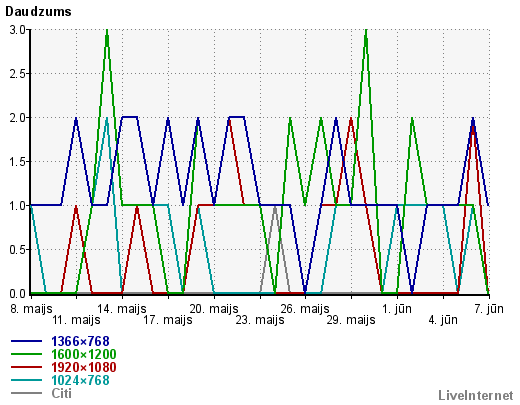Click the 20. maijs date label
Viewport: 520px width, 405px height.
coord(214,309)
